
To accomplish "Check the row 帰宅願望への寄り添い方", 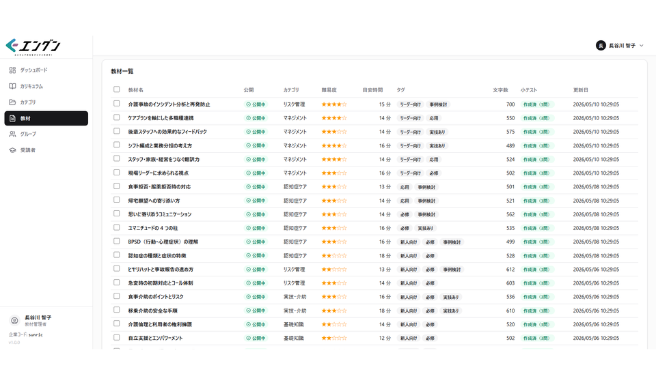I will (x=117, y=200).
